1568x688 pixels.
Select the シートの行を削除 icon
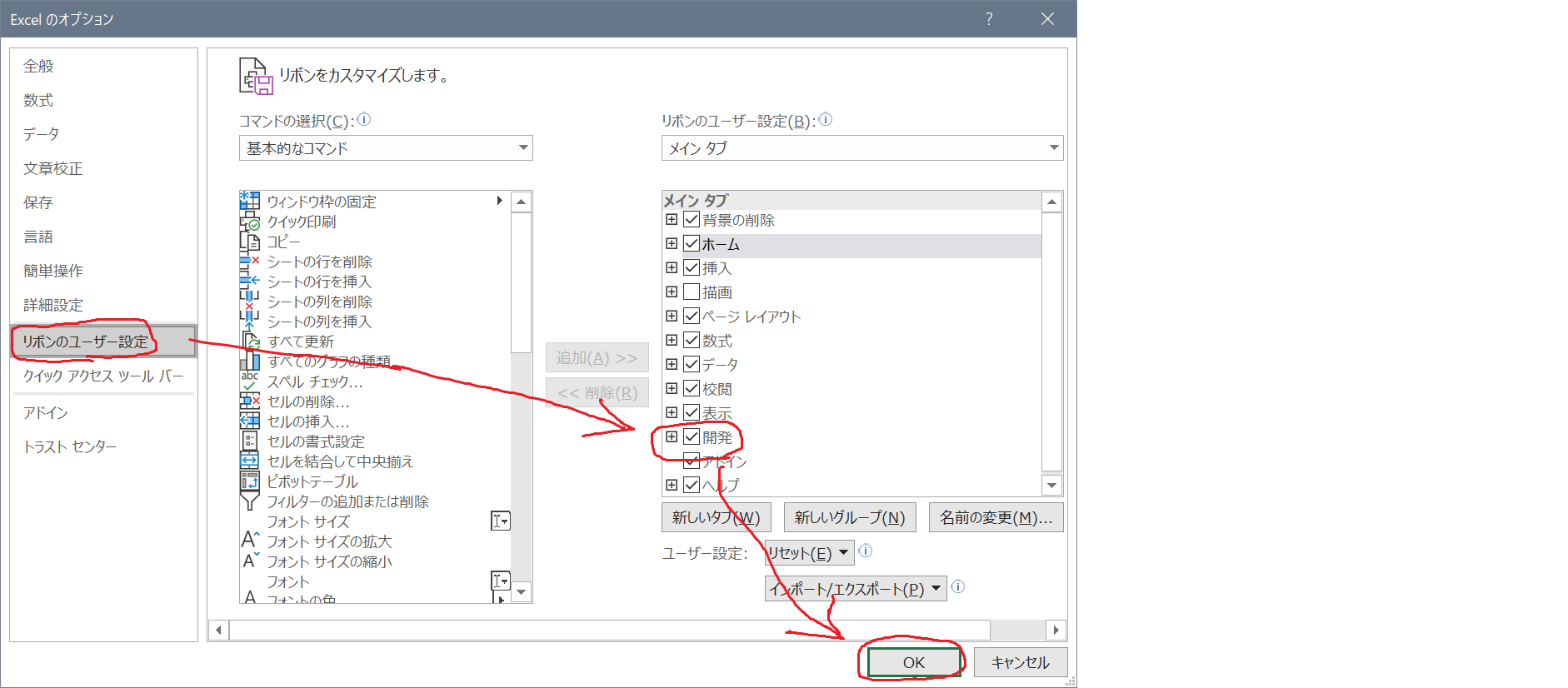click(249, 262)
